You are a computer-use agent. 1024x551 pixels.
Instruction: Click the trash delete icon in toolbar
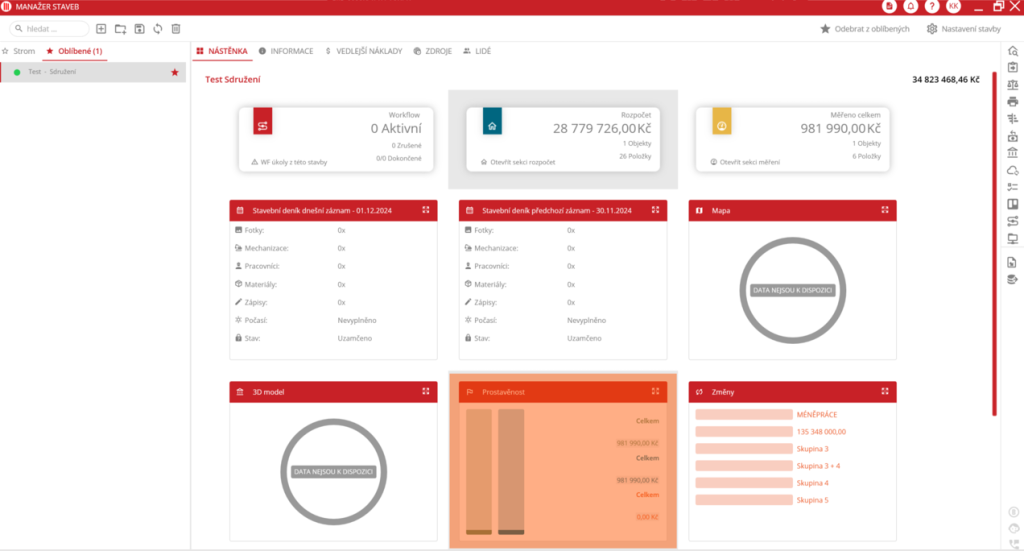click(x=176, y=29)
